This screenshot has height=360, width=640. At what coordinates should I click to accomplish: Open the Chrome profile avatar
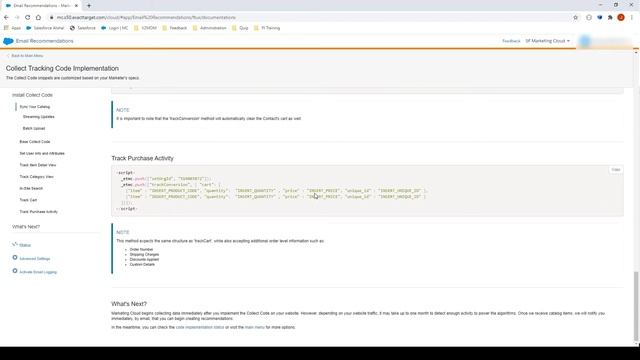[x=621, y=18]
